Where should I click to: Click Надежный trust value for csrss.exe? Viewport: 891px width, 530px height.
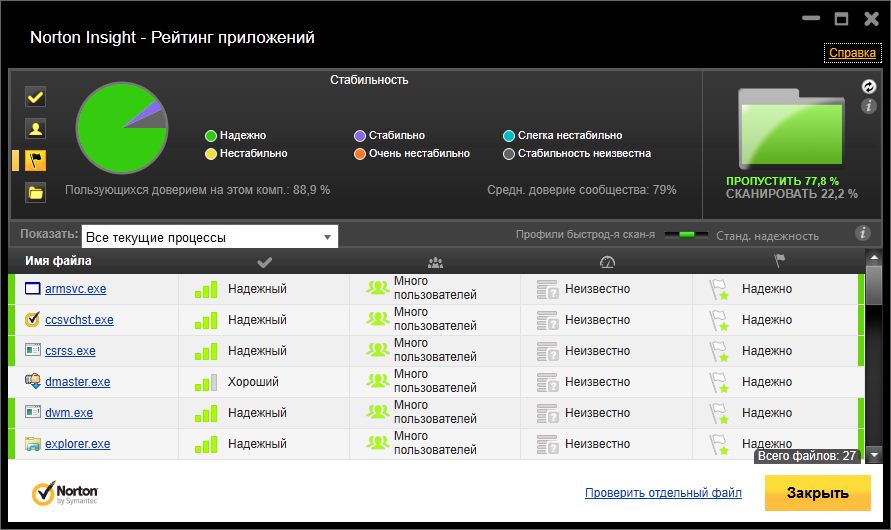pos(257,350)
